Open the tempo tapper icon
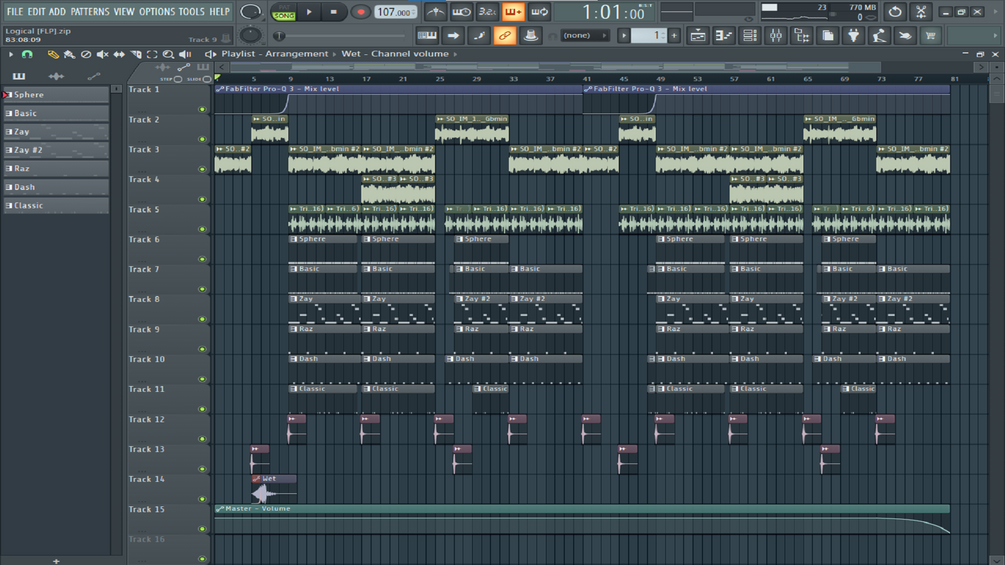Viewport: 1005px width, 565px height. (879, 36)
